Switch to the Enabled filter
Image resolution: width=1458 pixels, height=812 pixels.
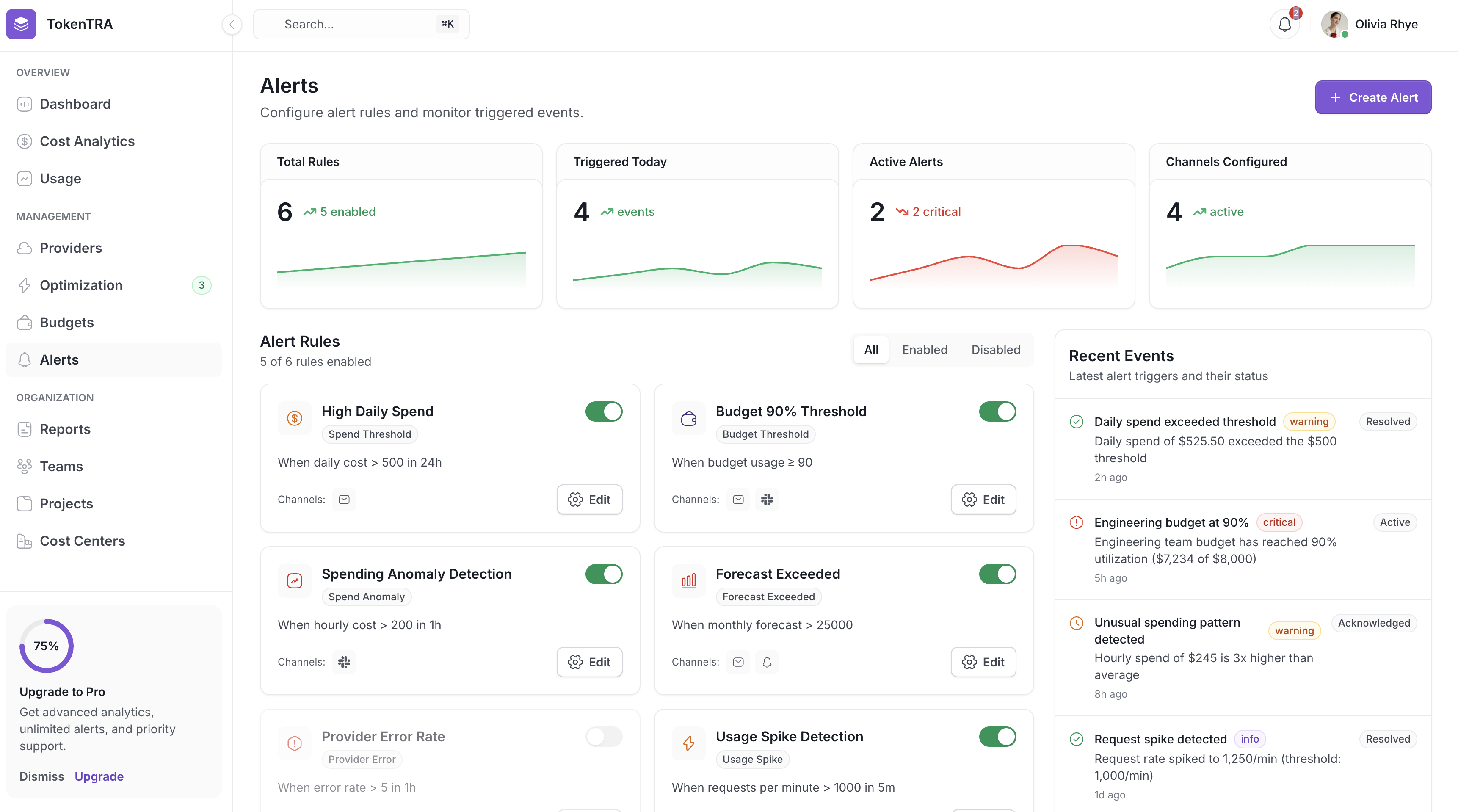[x=924, y=349]
